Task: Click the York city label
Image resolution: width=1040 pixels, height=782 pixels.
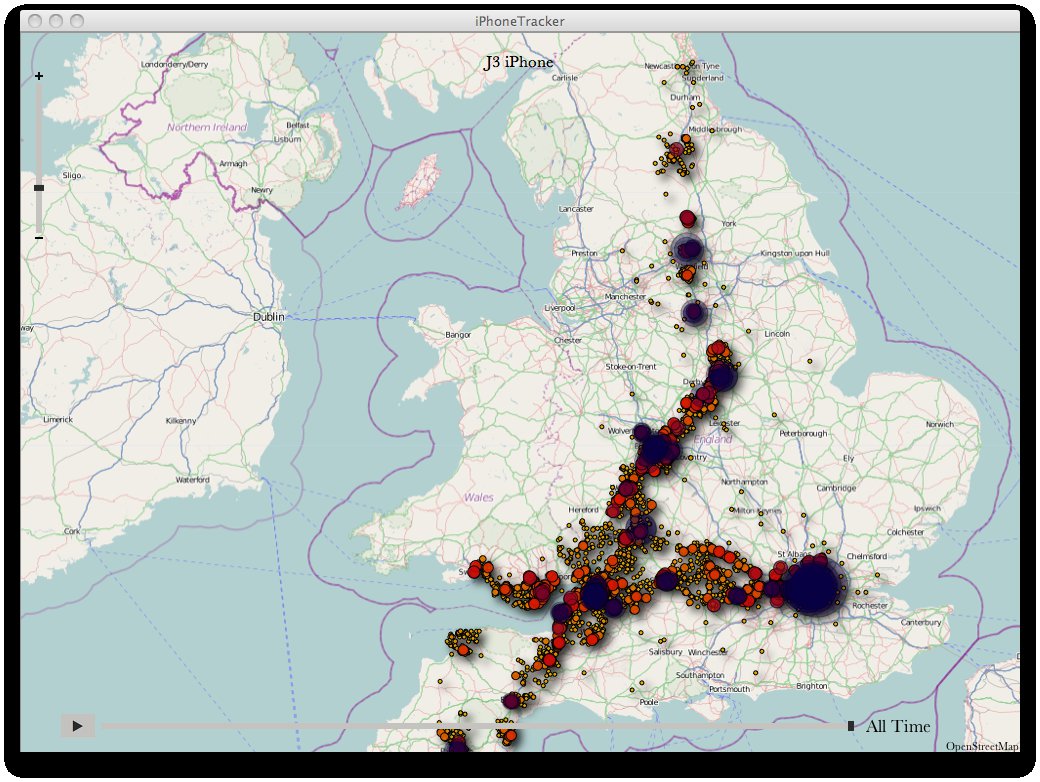Action: coord(729,224)
